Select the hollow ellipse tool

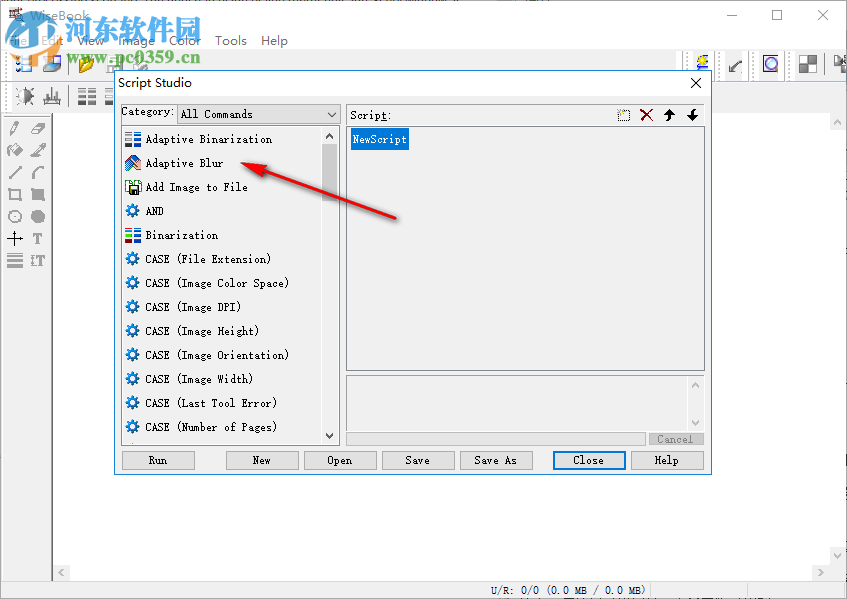pos(15,217)
